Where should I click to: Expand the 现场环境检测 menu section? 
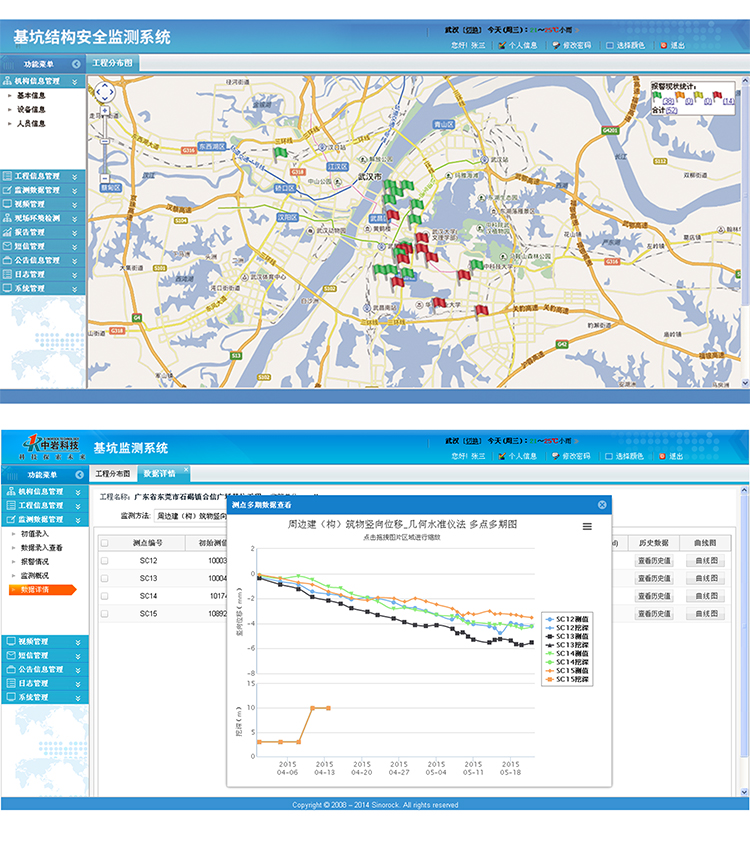tap(75, 218)
